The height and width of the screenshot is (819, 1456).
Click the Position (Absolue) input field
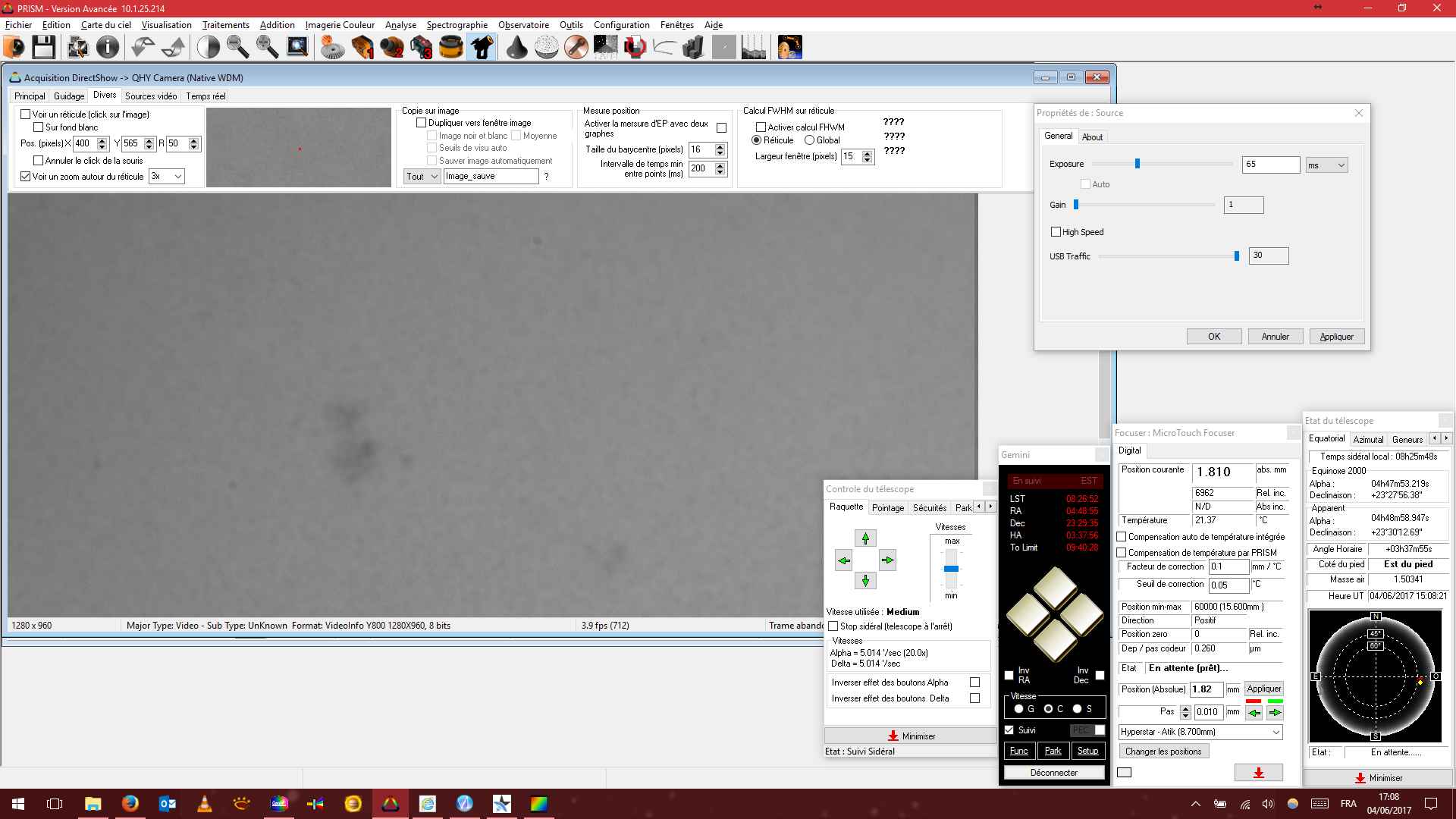(1206, 689)
